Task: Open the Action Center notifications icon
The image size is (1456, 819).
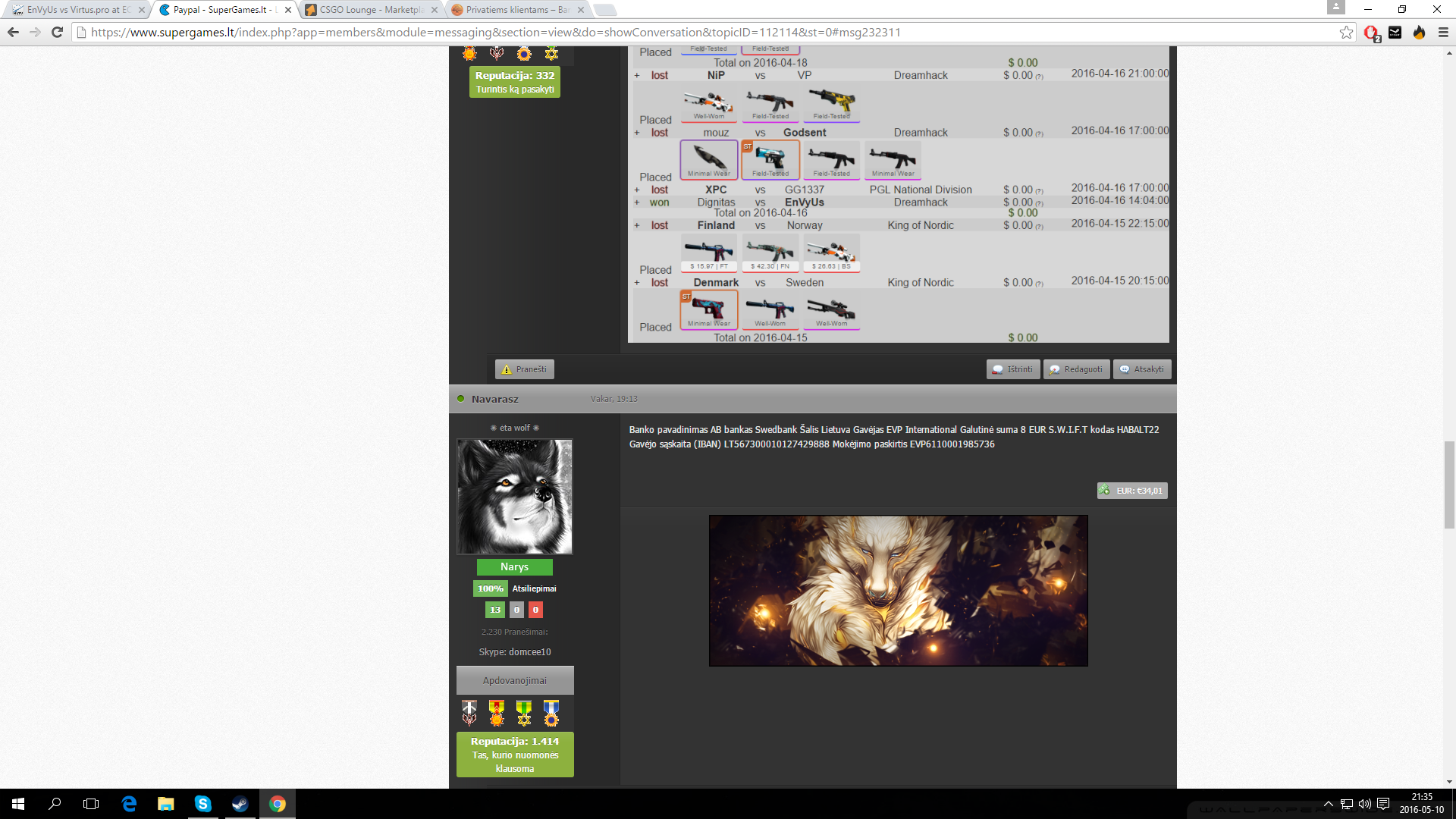Action: 1383,804
